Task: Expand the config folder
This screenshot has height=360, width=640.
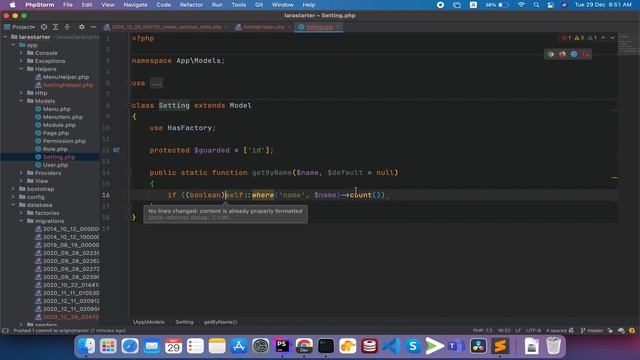Action: (13, 197)
